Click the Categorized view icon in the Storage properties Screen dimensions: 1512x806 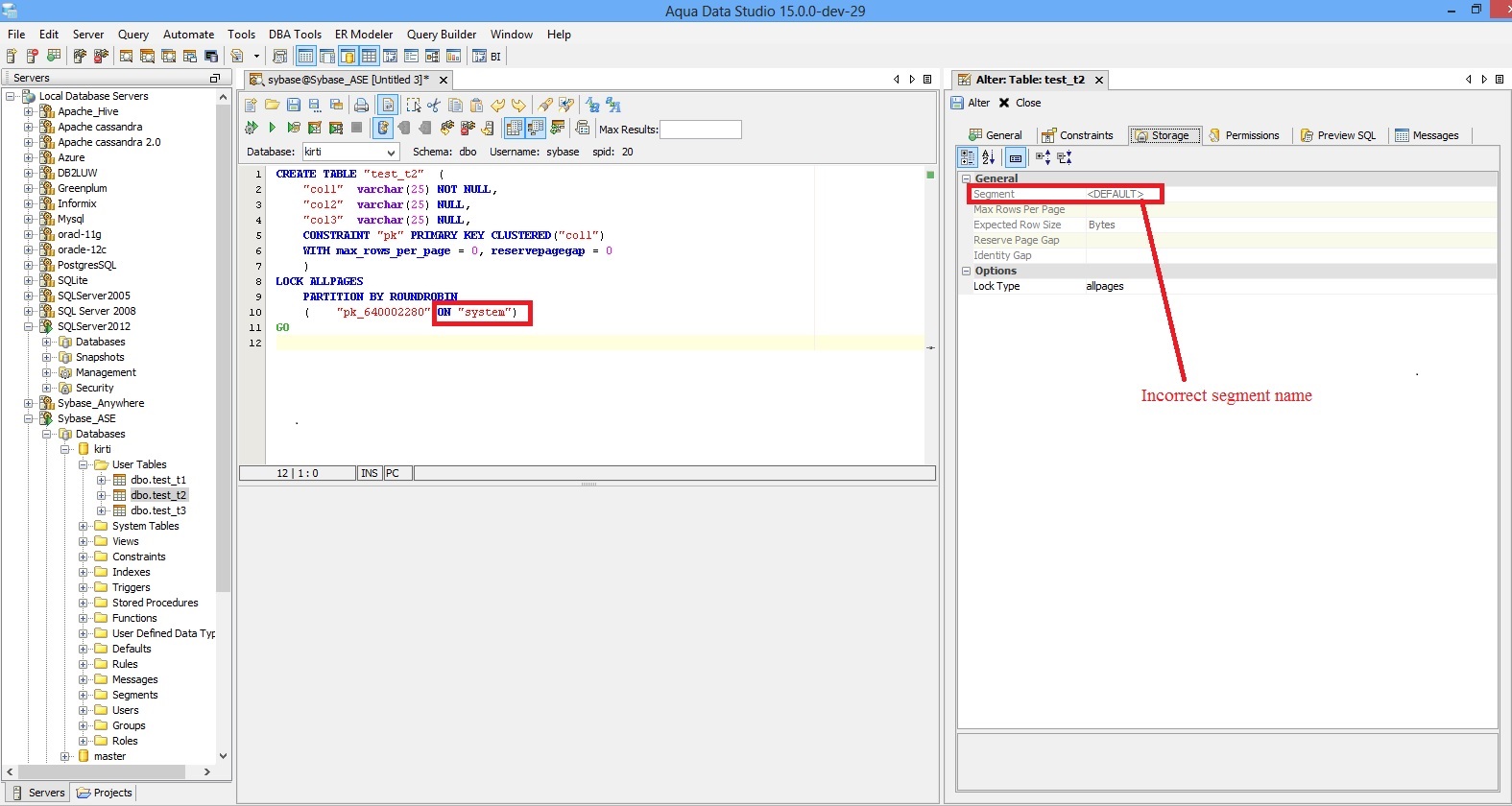pos(968,157)
